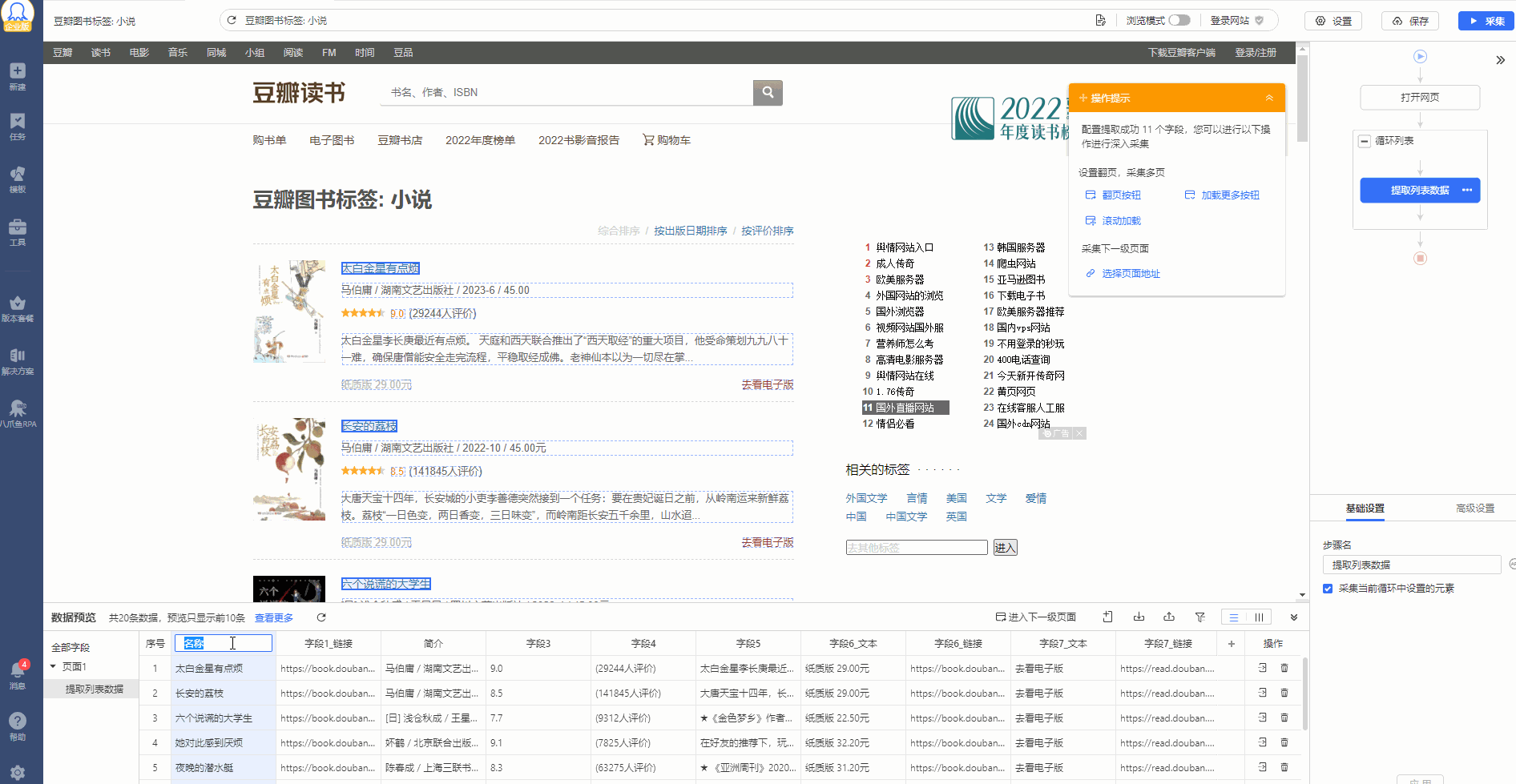Open the 2022年度榜单 navigation link
Screen dimensions: 1516x784
click(480, 140)
